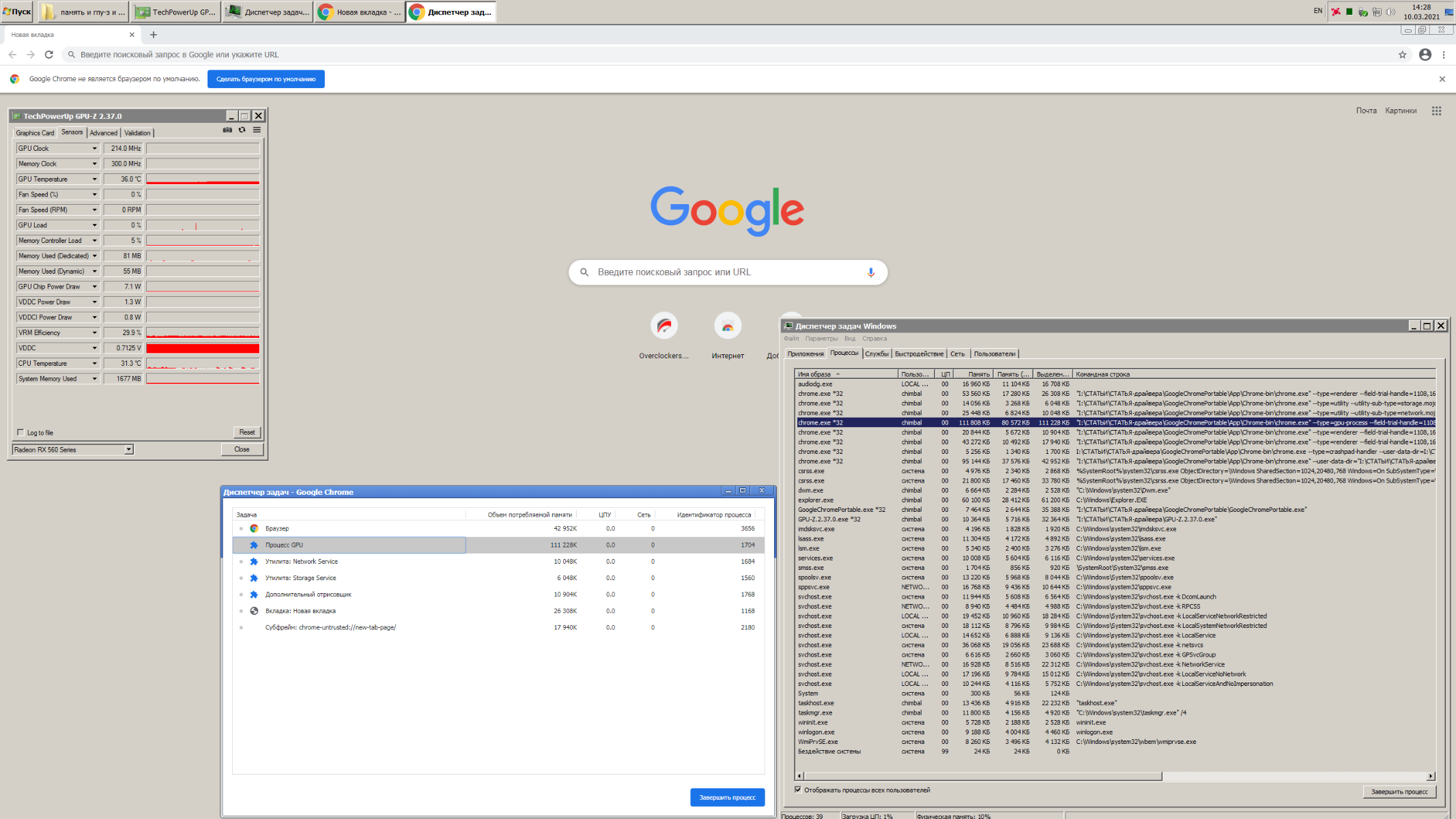This screenshot has height=819, width=1456.
Task: Switch to the Graphics Card tab
Action: (x=35, y=133)
